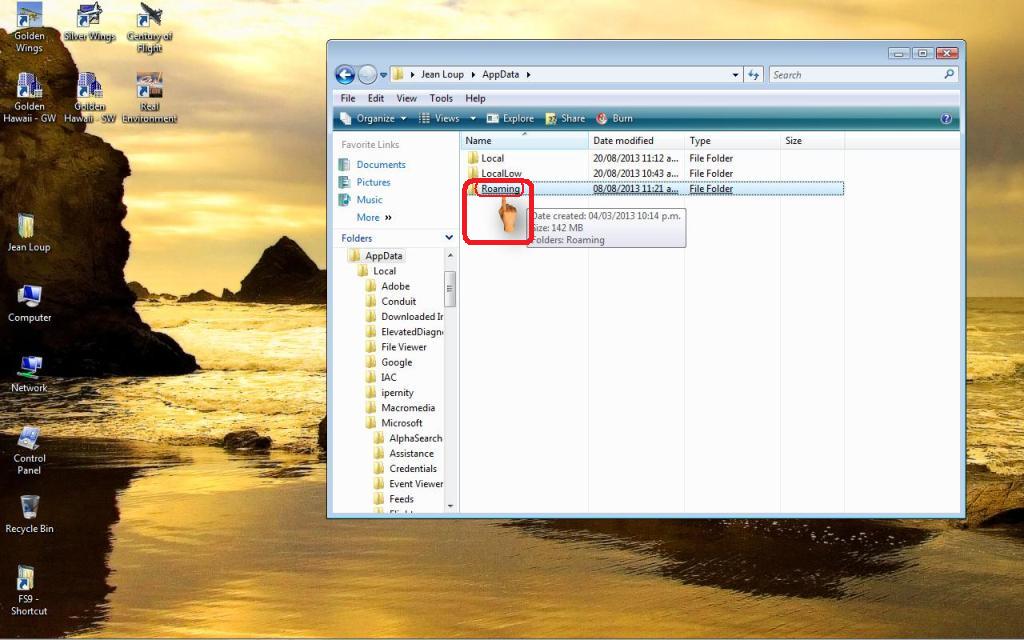This screenshot has height=640, width=1024.
Task: Open Network desktop icon
Action: (x=29, y=374)
